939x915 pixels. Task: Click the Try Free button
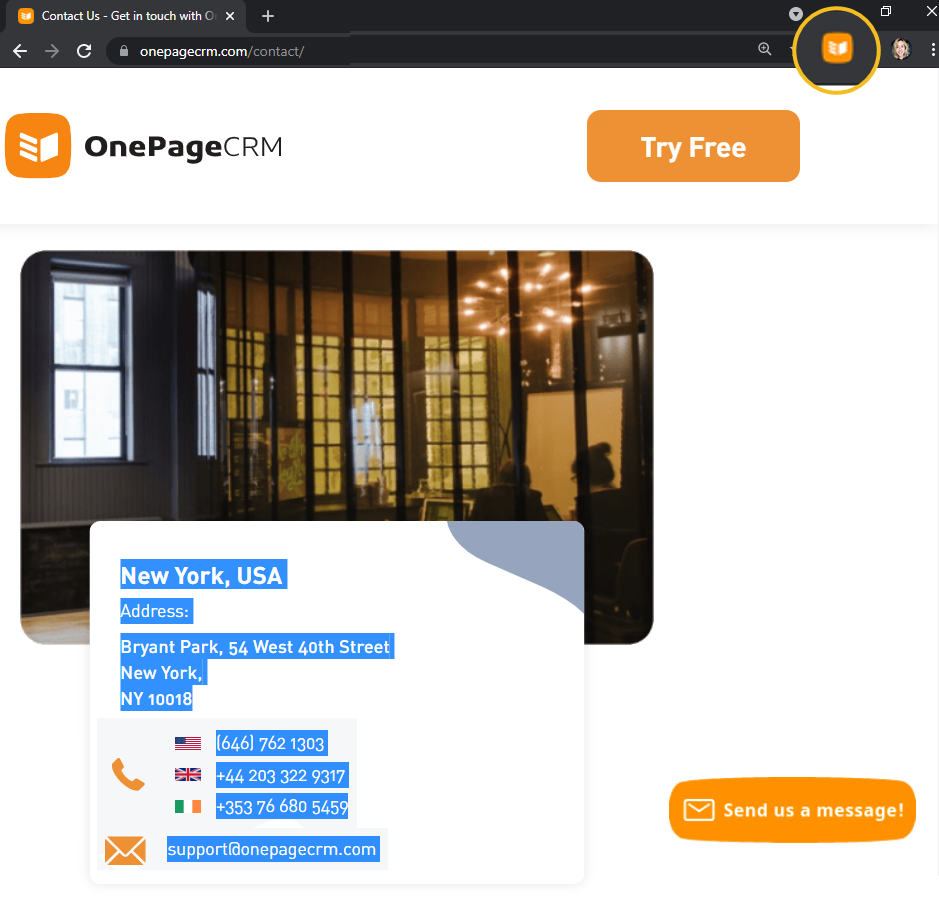point(693,146)
